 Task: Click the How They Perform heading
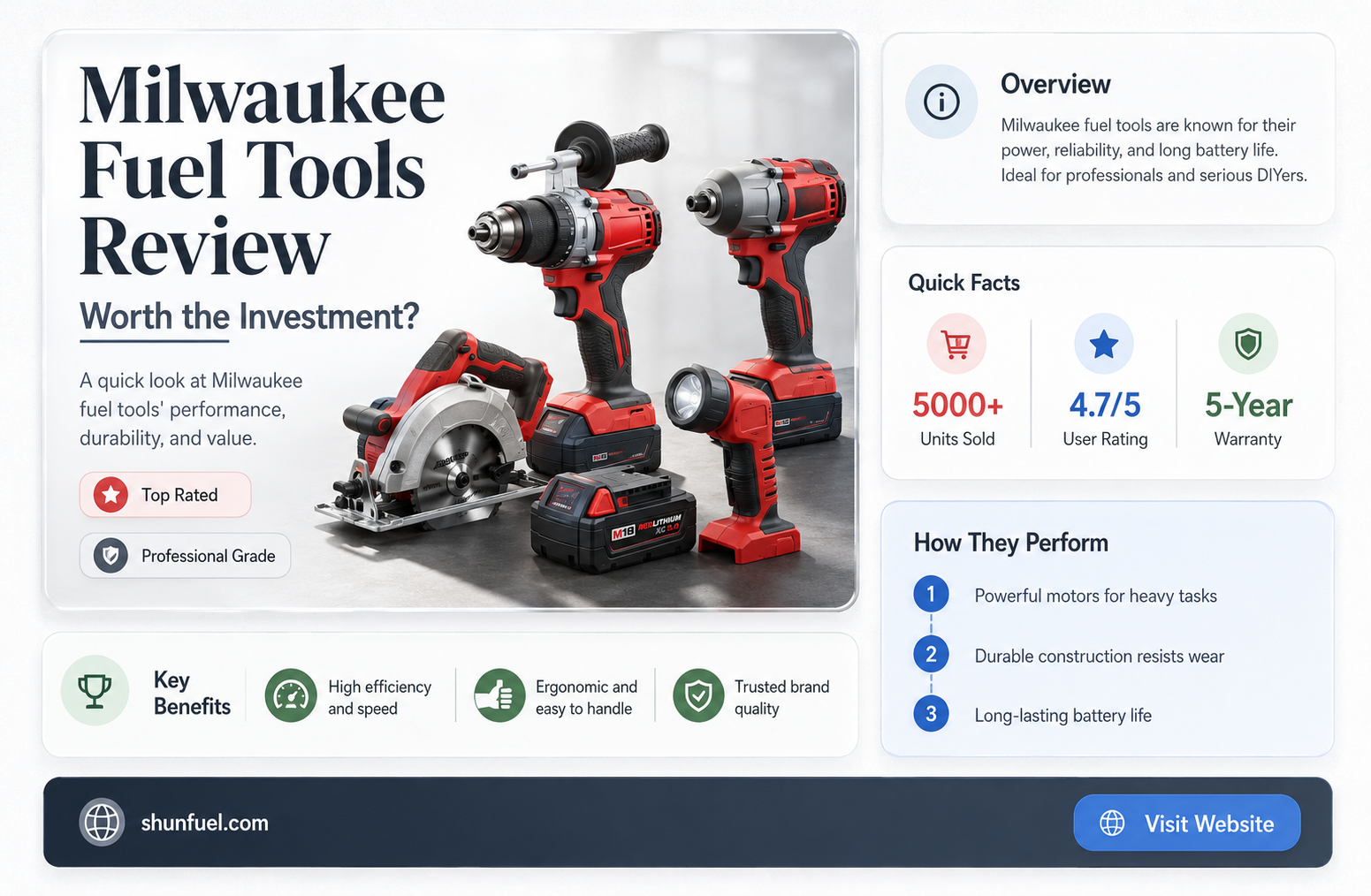click(x=1010, y=543)
